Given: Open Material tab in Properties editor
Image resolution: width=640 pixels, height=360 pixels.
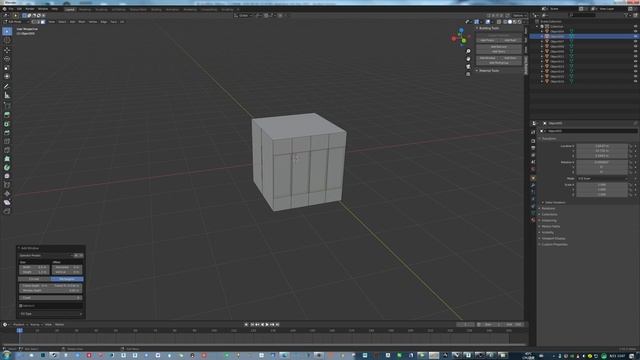Looking at the screenshot, I should [x=533, y=220].
